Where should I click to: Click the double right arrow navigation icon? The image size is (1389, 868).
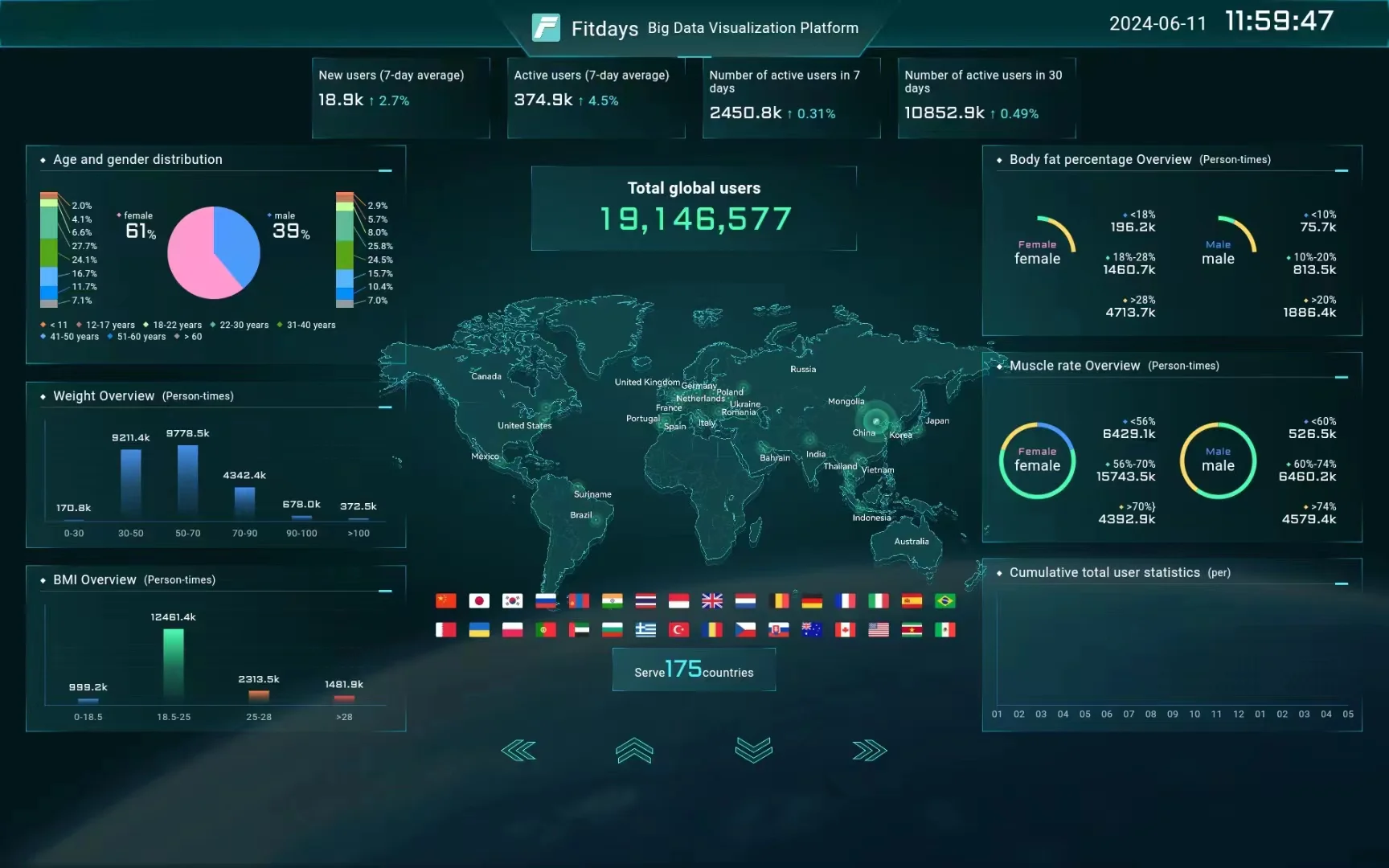869,751
